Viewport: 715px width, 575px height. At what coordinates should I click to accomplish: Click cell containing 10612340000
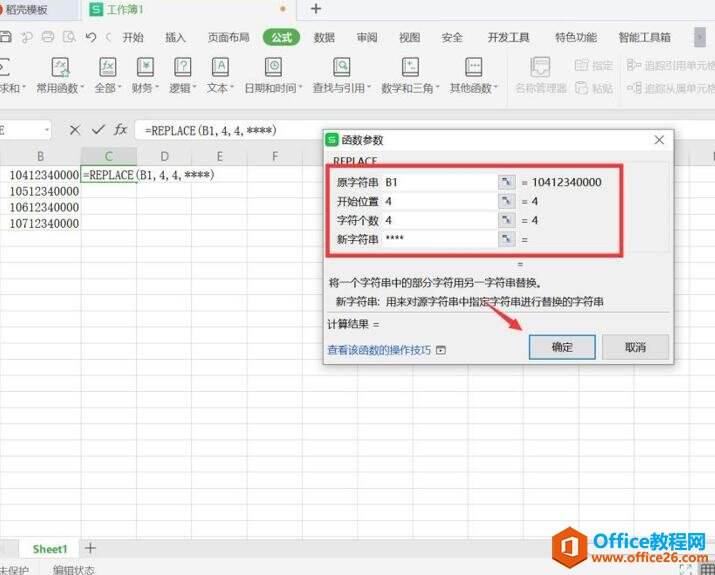pyautogui.click(x=41, y=207)
